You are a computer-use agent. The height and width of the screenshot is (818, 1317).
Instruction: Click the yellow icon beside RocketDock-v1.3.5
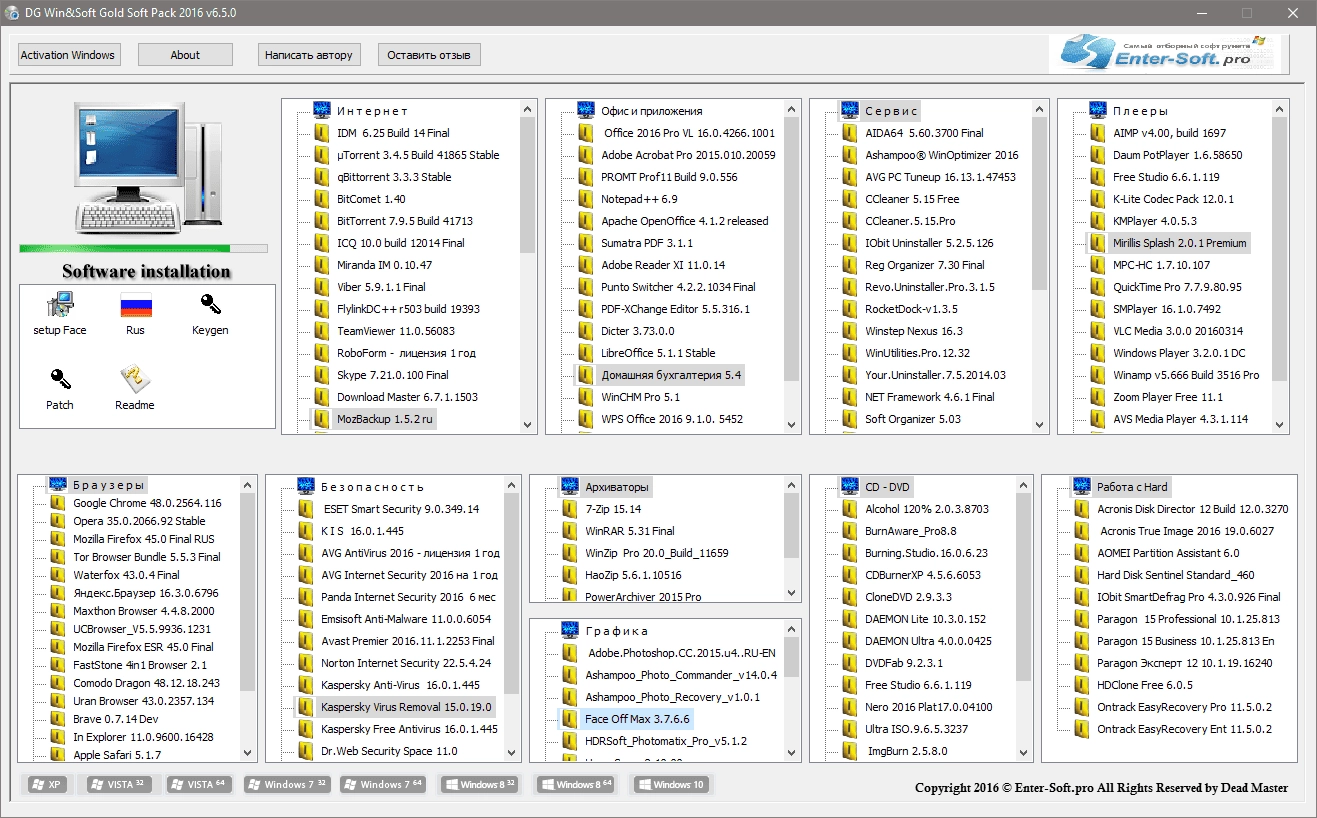[x=850, y=309]
